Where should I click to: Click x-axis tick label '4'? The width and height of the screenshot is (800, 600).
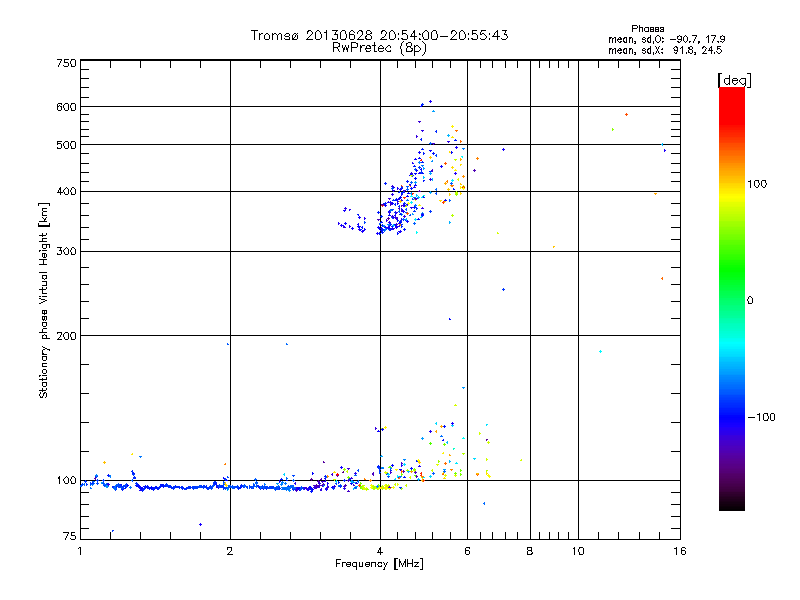click(380, 551)
